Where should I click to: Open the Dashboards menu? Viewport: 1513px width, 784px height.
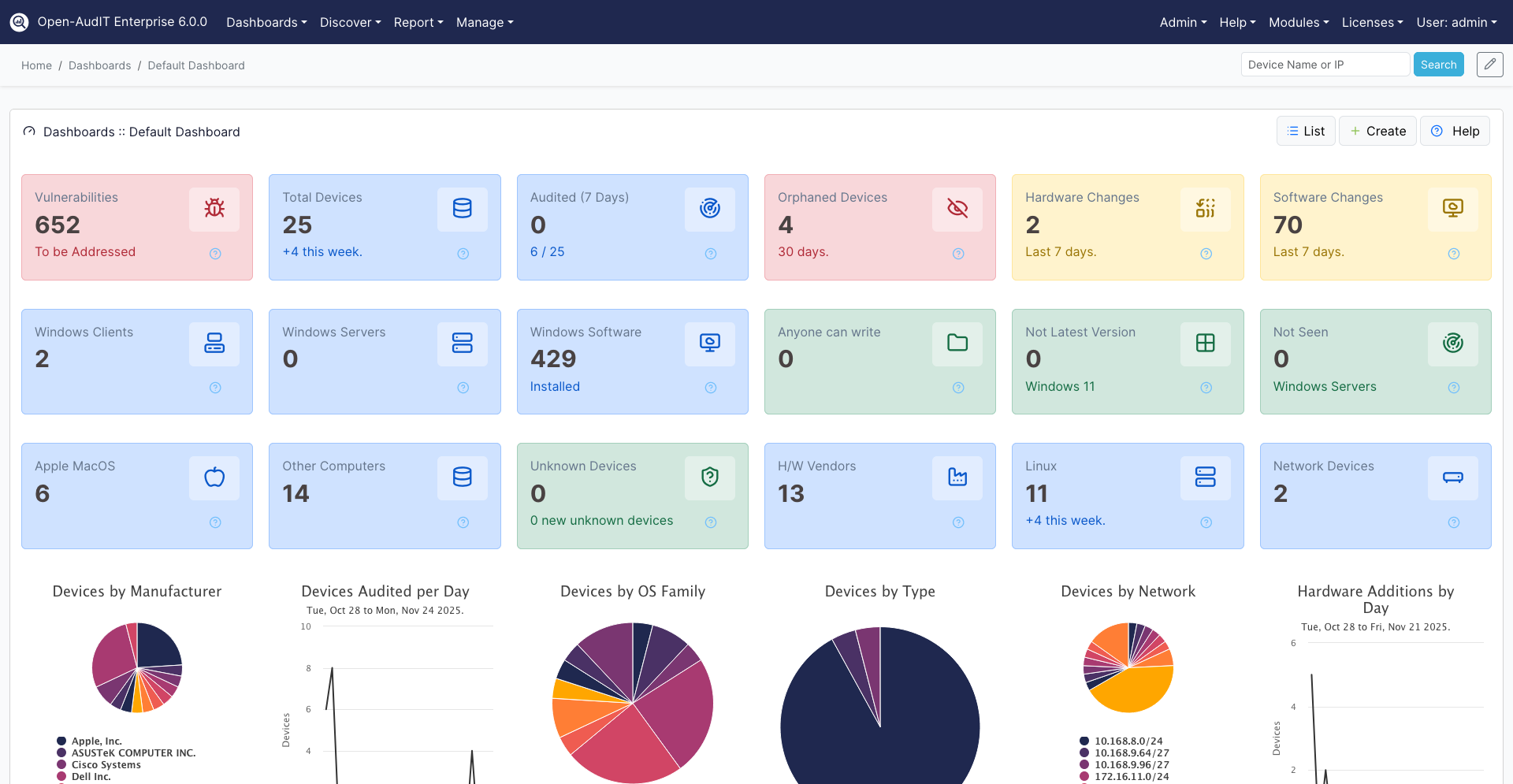[x=266, y=22]
